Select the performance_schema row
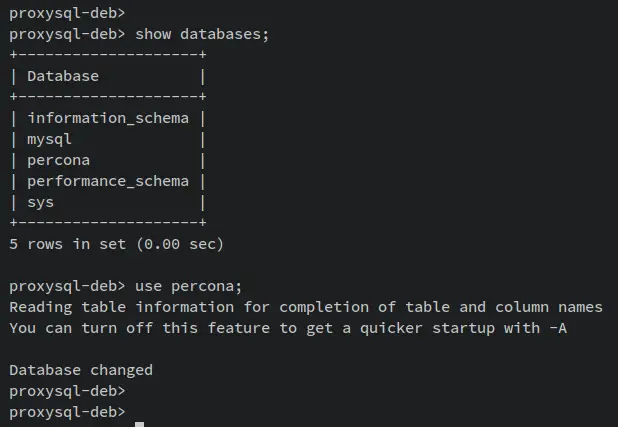Viewport: 618px width, 427px height. click(x=108, y=181)
